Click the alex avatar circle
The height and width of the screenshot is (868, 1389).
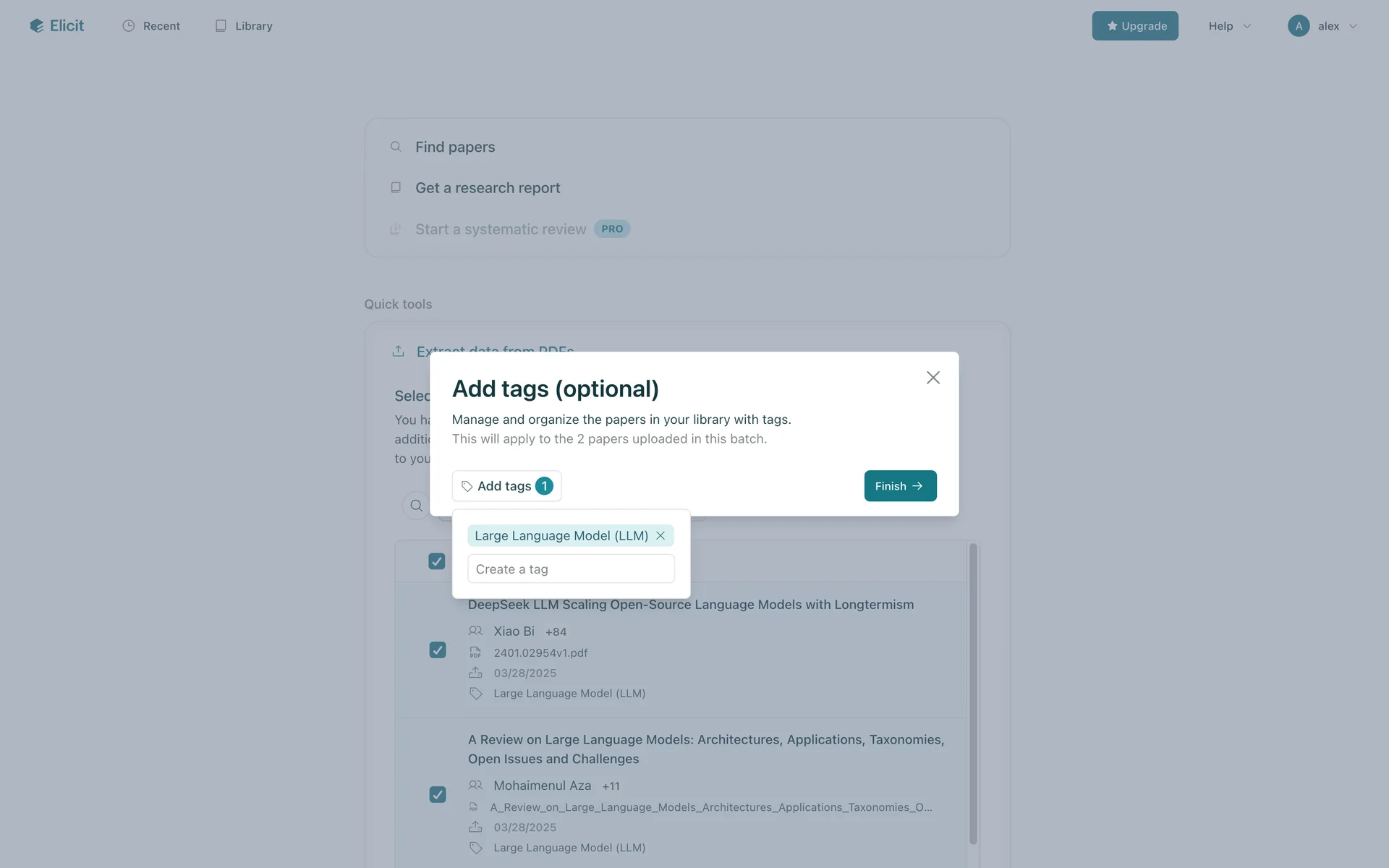(x=1298, y=26)
